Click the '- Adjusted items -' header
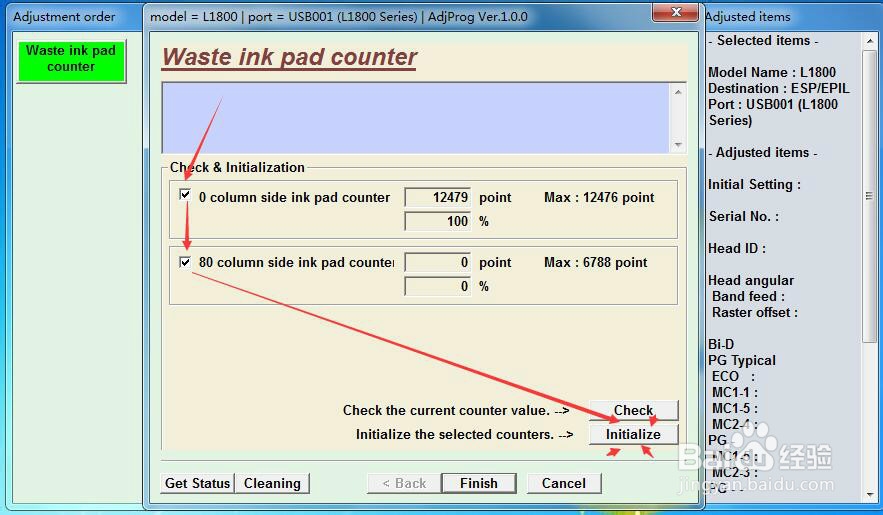This screenshot has width=883, height=515. tap(762, 153)
